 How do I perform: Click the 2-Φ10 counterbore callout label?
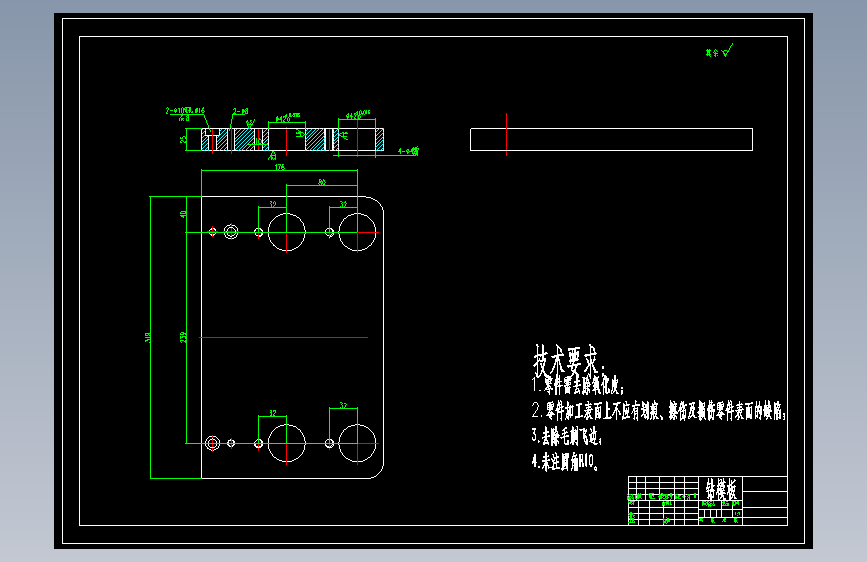[x=185, y=111]
